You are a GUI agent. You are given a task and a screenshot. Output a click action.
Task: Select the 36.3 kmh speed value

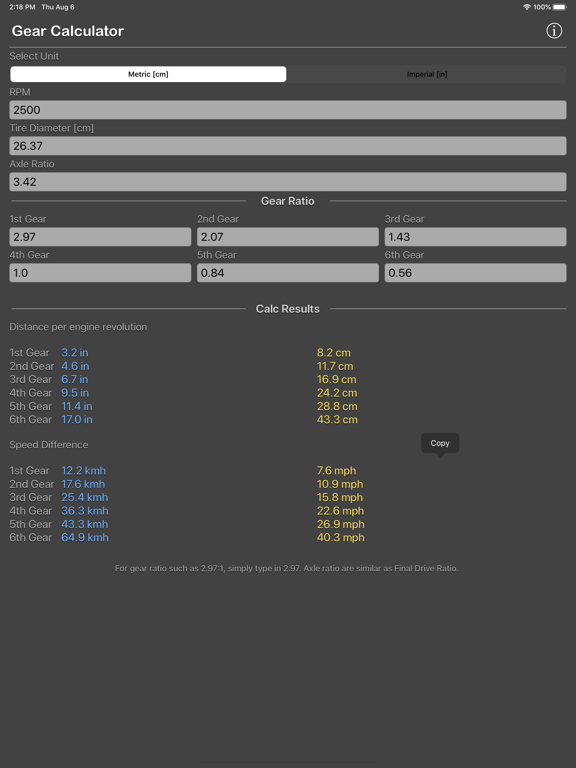pyautogui.click(x=85, y=511)
